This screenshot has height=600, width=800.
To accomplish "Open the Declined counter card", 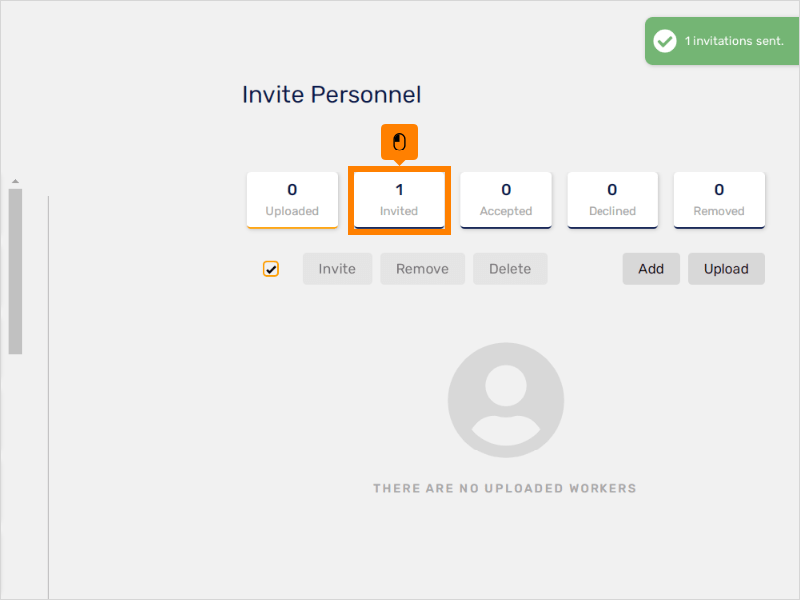I will [x=612, y=199].
